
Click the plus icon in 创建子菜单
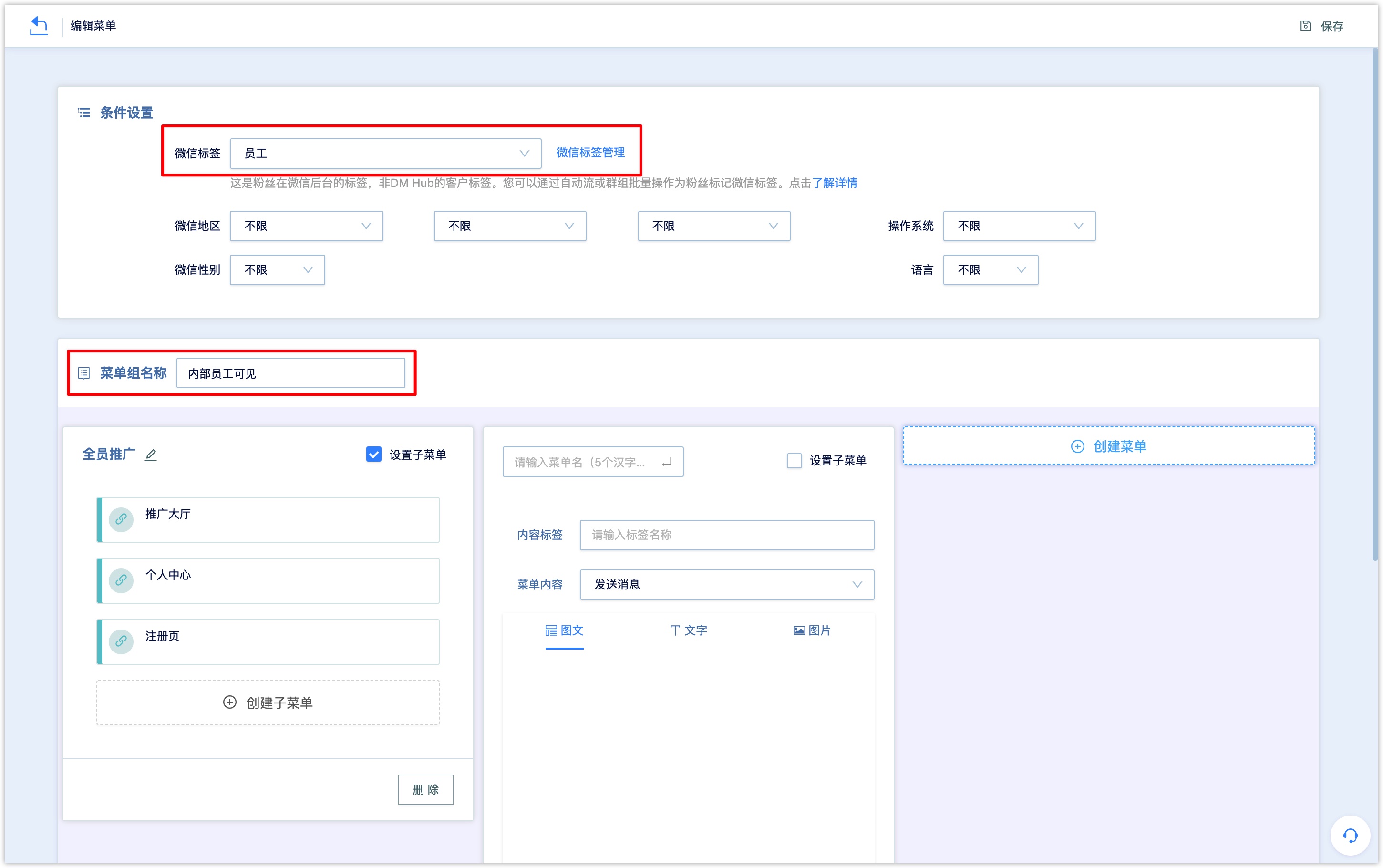pos(229,702)
